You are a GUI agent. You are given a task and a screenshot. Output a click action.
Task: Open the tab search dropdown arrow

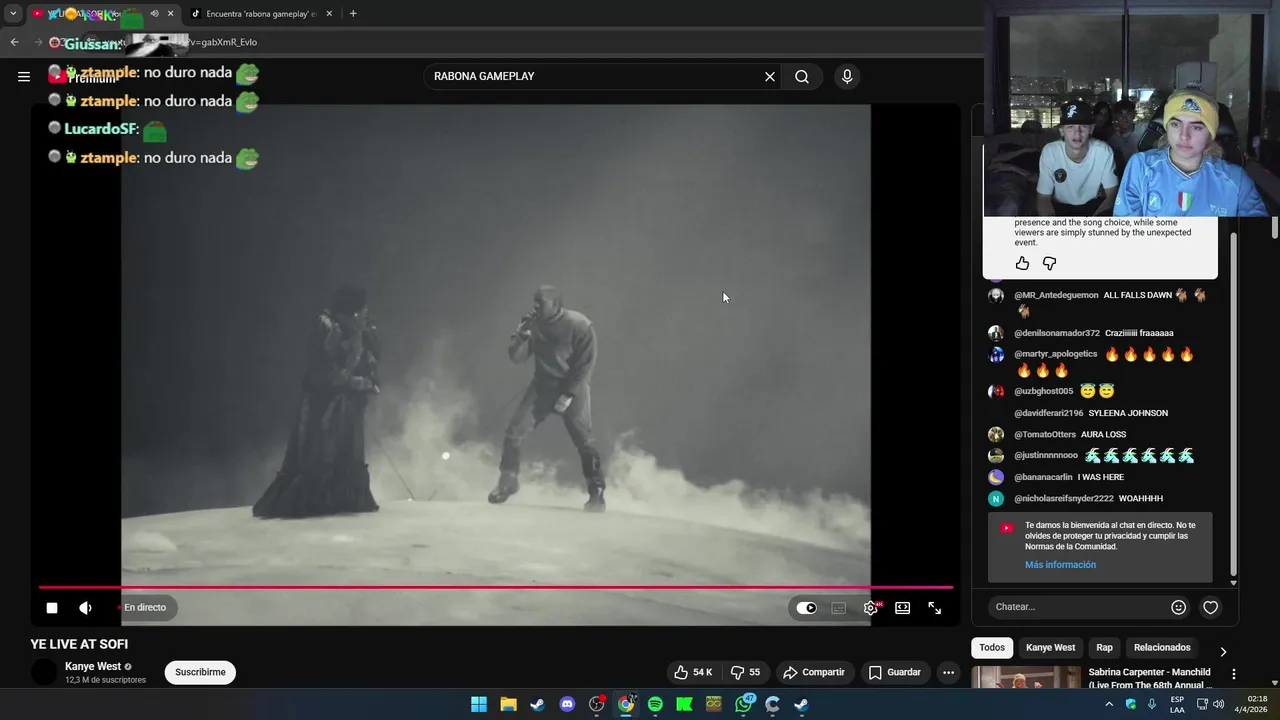(13, 14)
